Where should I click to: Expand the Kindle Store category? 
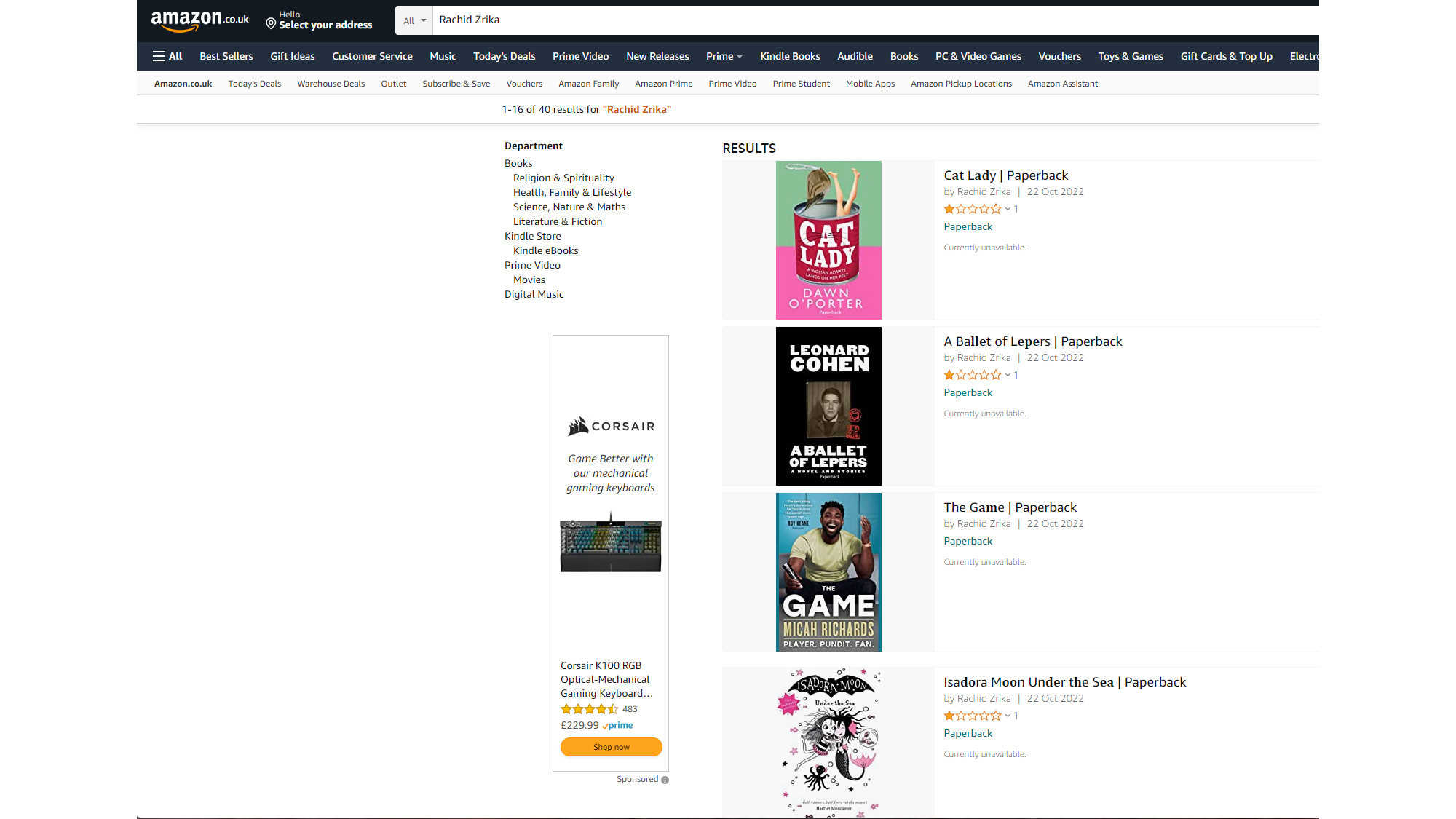click(x=531, y=236)
